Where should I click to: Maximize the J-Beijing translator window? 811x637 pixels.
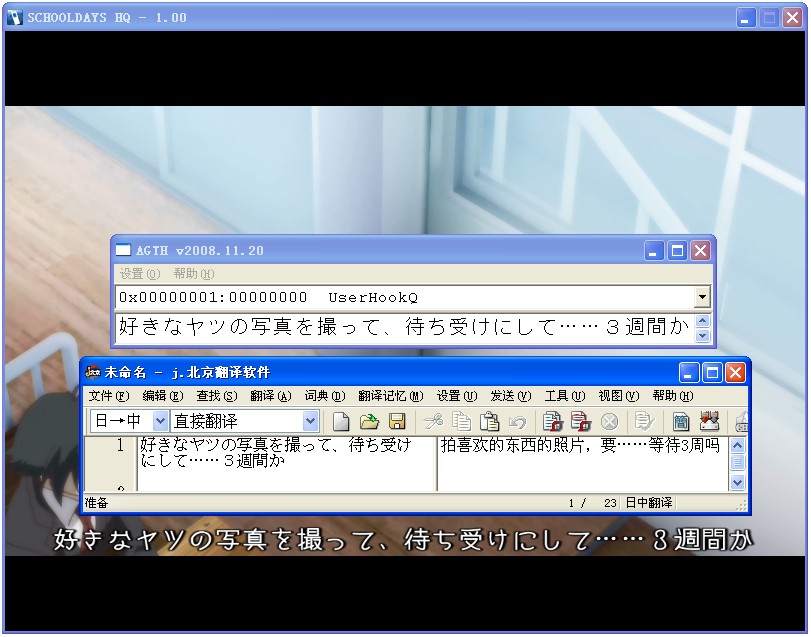712,372
